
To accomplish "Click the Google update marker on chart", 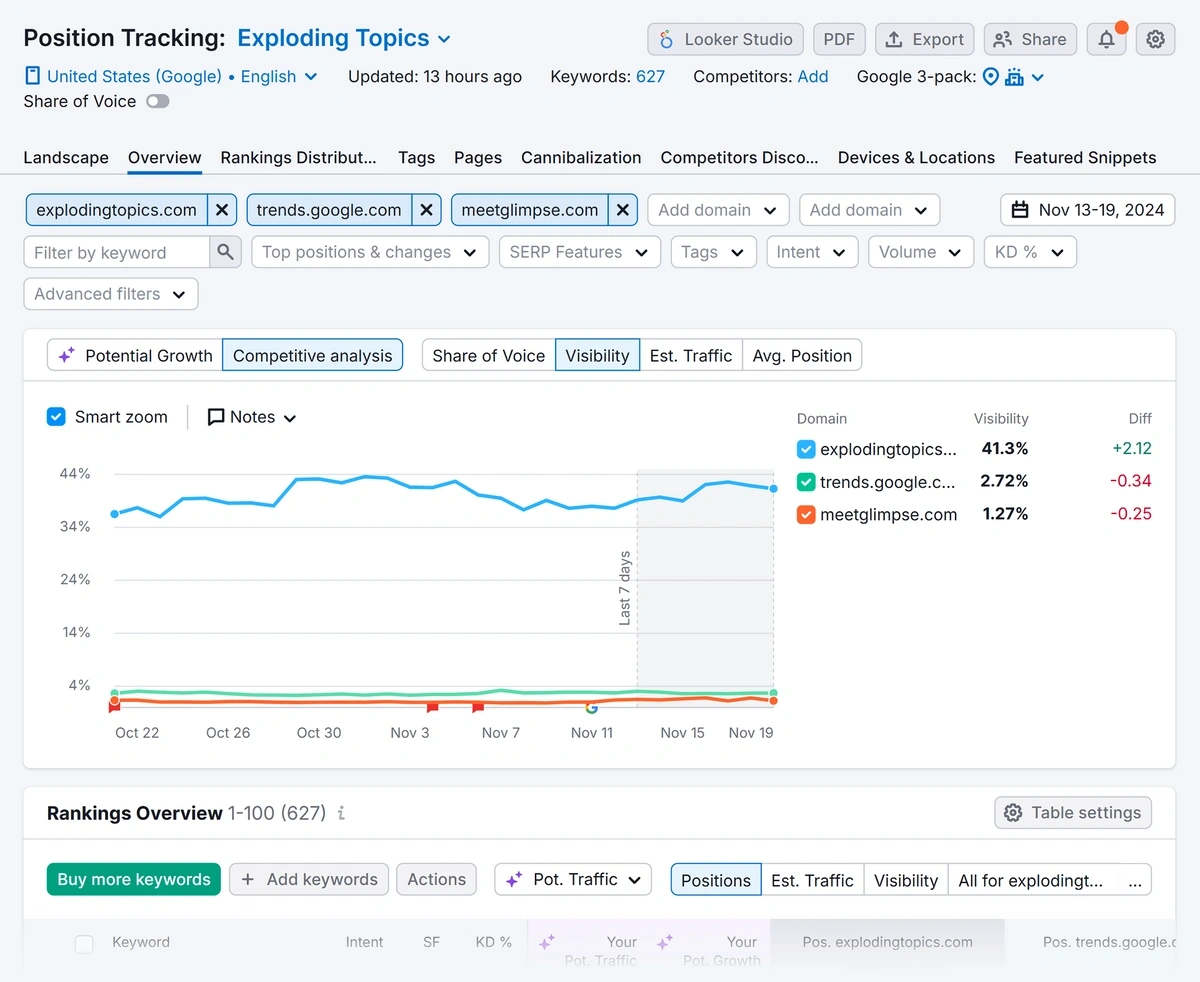I will tap(591, 706).
